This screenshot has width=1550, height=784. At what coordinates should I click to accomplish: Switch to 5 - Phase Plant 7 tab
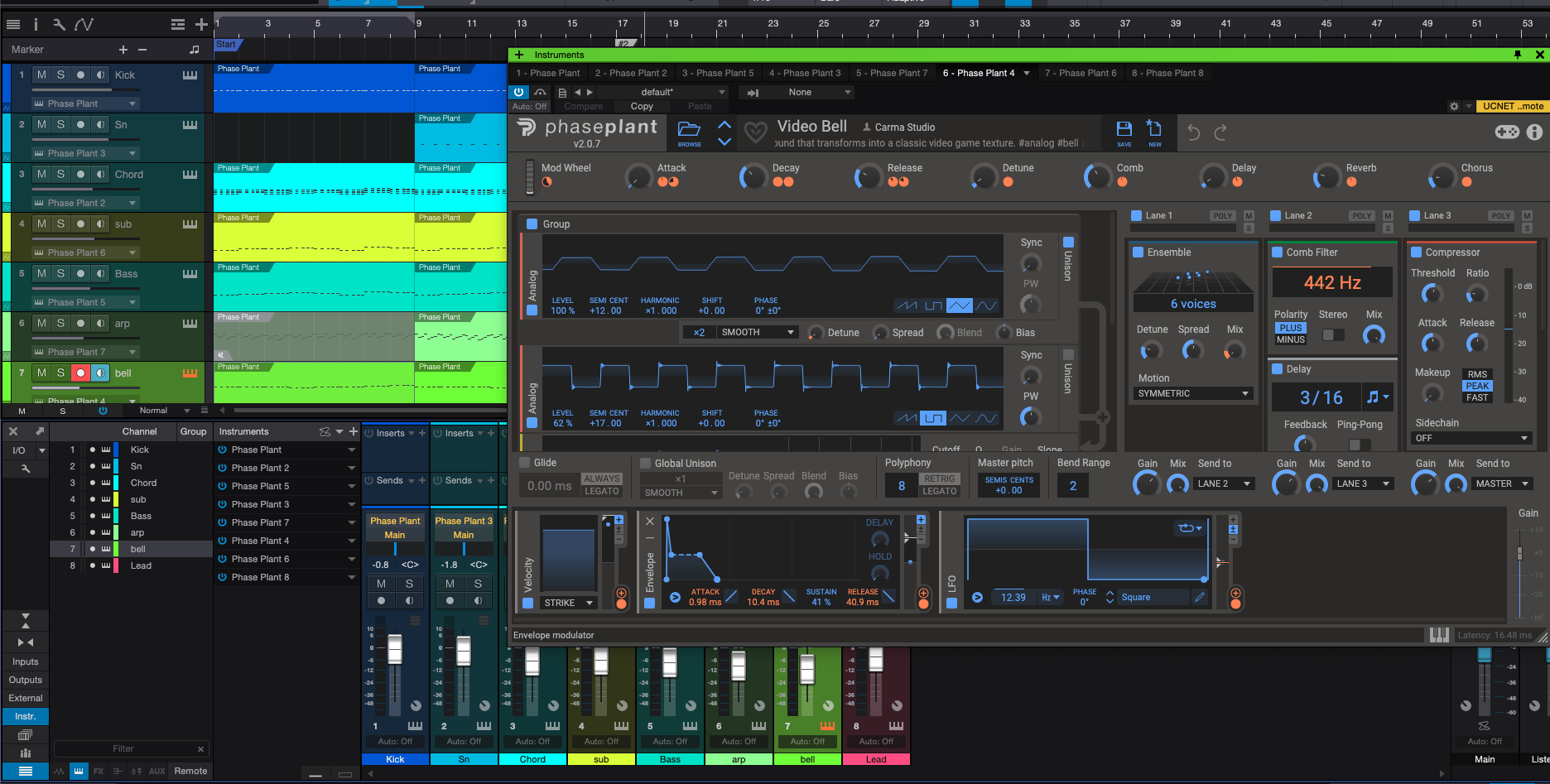pos(892,73)
